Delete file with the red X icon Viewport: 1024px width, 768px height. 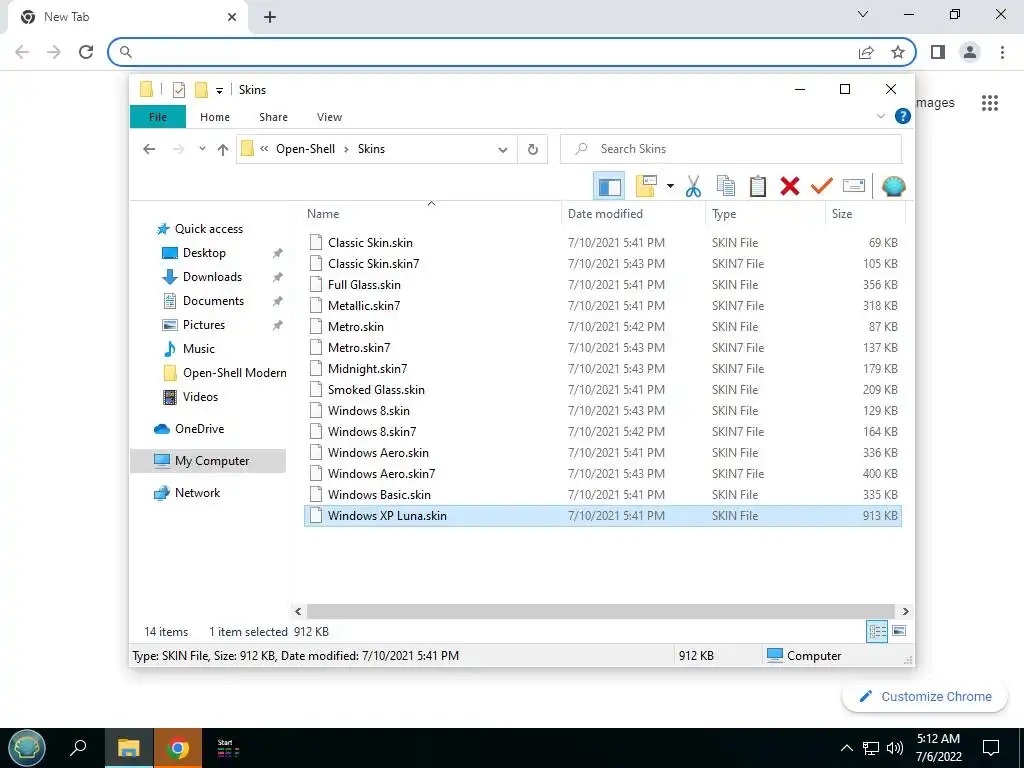(790, 186)
